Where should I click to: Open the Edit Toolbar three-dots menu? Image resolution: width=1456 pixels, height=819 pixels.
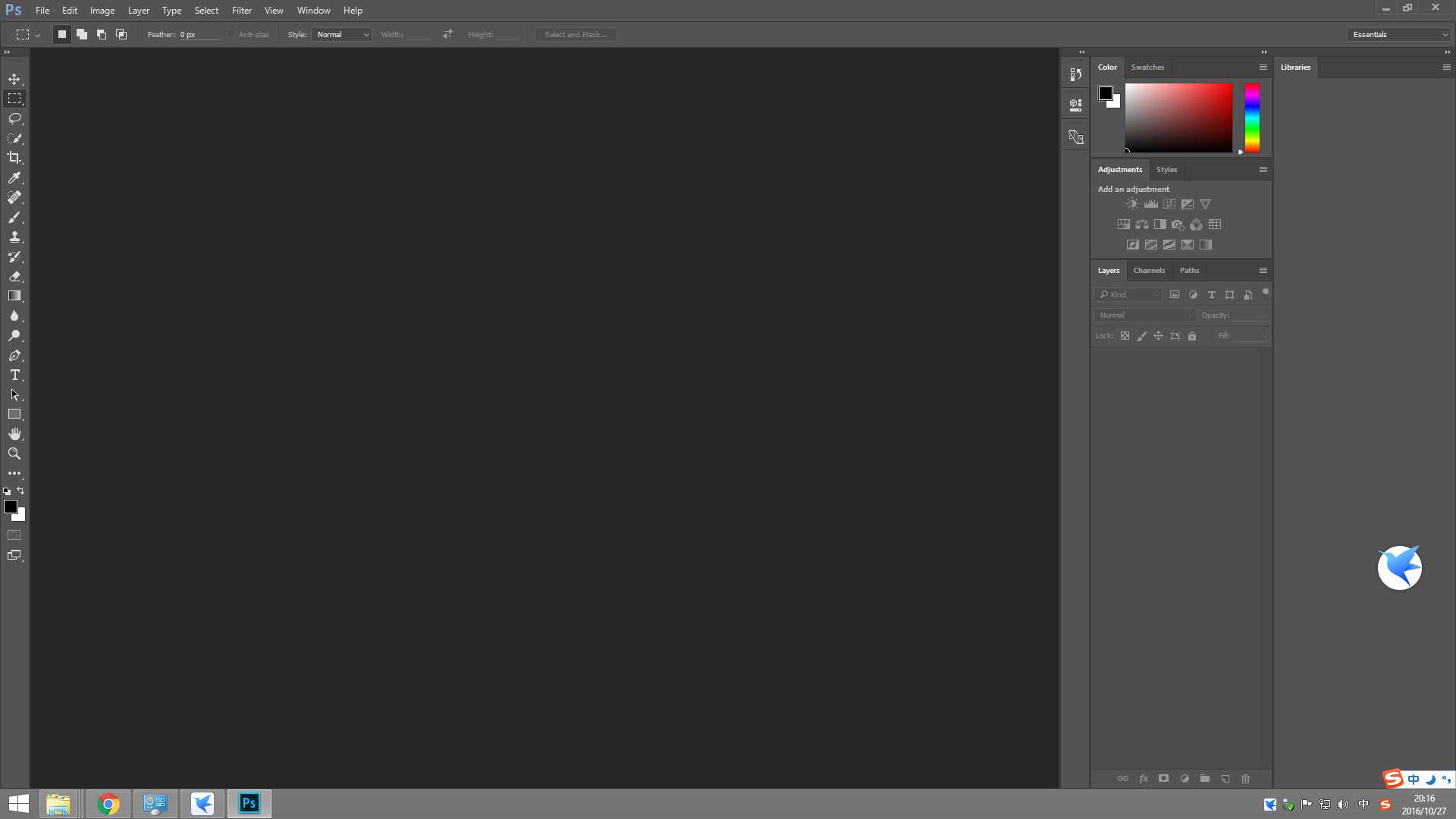point(14,473)
